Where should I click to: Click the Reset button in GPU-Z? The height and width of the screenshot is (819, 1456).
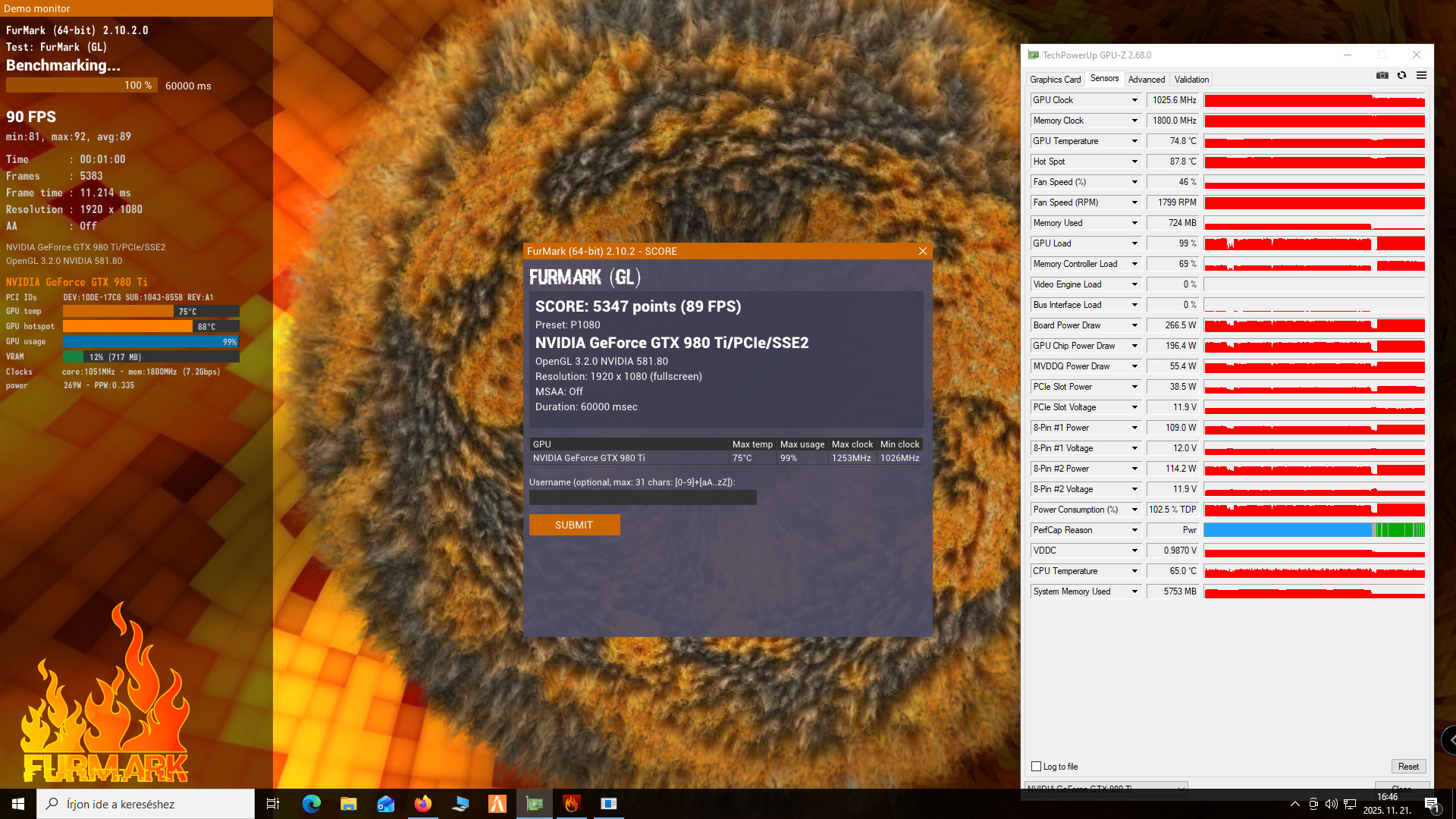1407,767
